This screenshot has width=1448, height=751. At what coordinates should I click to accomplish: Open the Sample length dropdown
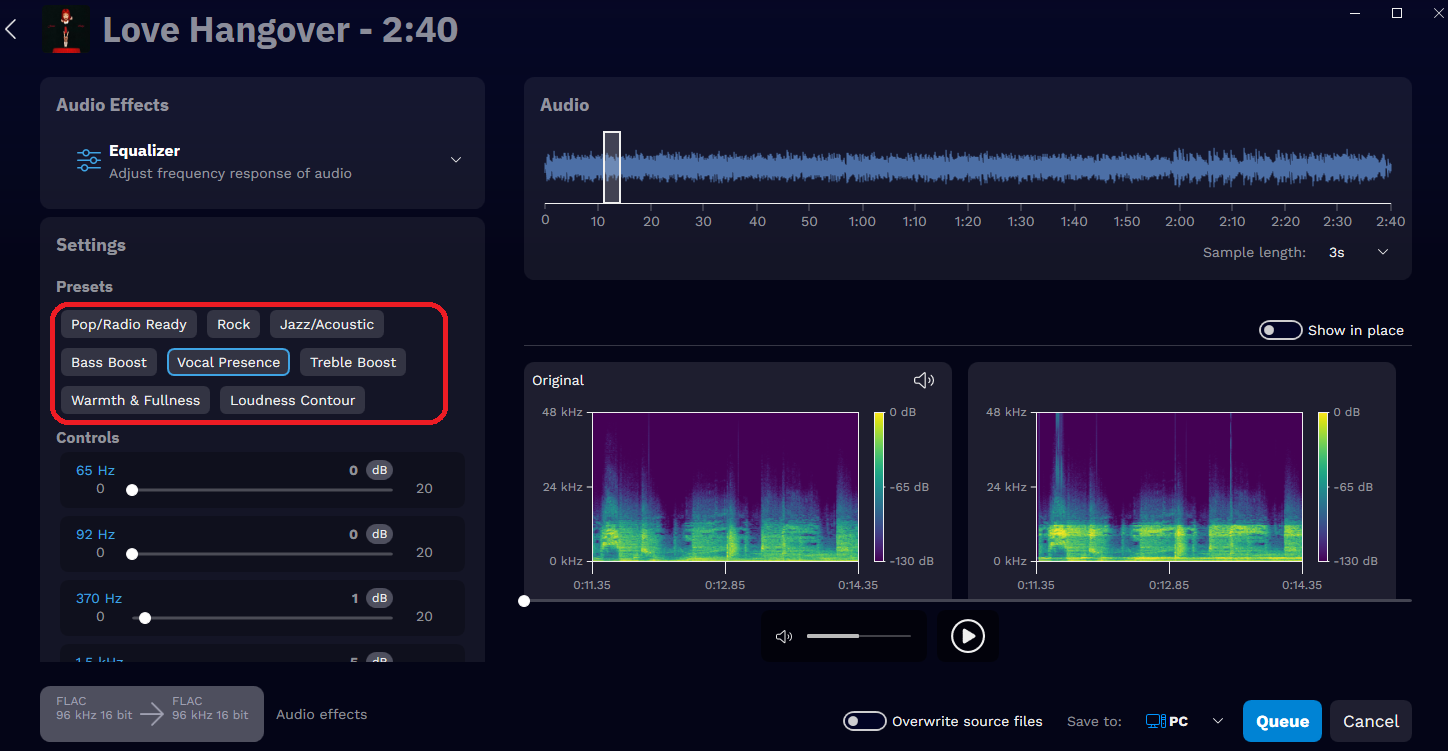[1383, 252]
